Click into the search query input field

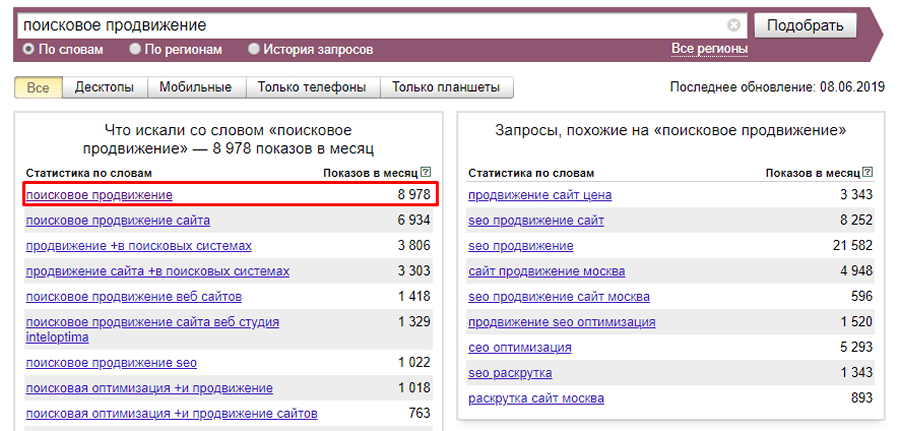370,24
